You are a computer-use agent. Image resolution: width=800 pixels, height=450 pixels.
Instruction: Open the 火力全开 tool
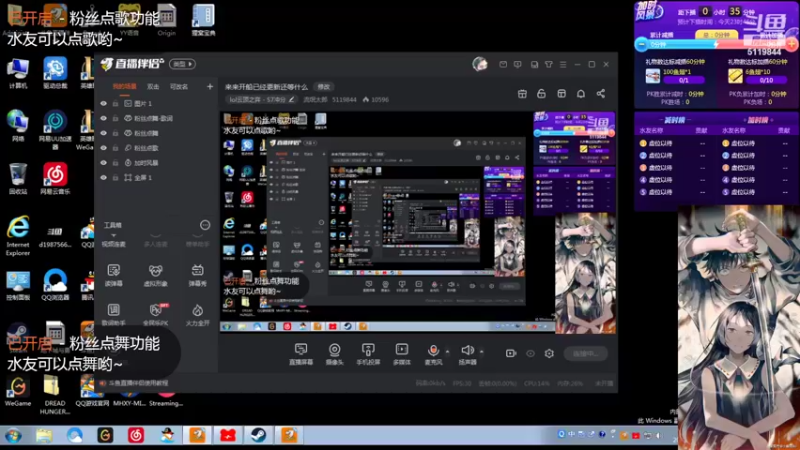coord(197,314)
